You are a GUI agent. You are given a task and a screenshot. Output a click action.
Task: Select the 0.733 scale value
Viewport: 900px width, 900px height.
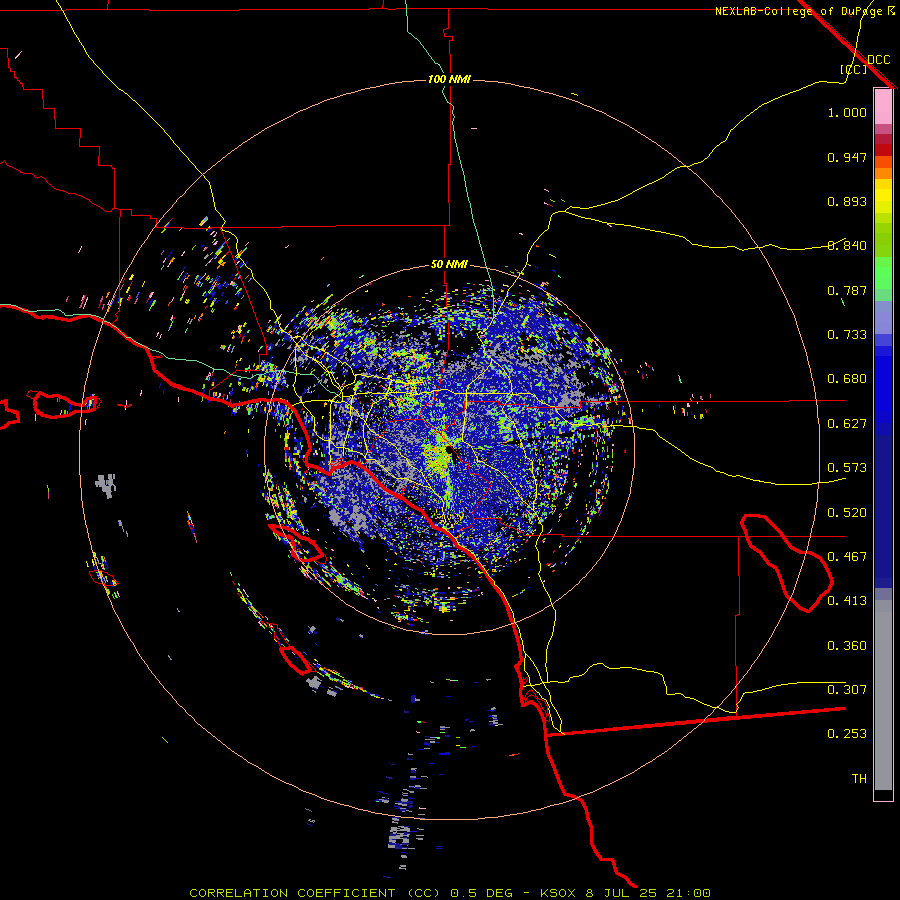point(847,335)
